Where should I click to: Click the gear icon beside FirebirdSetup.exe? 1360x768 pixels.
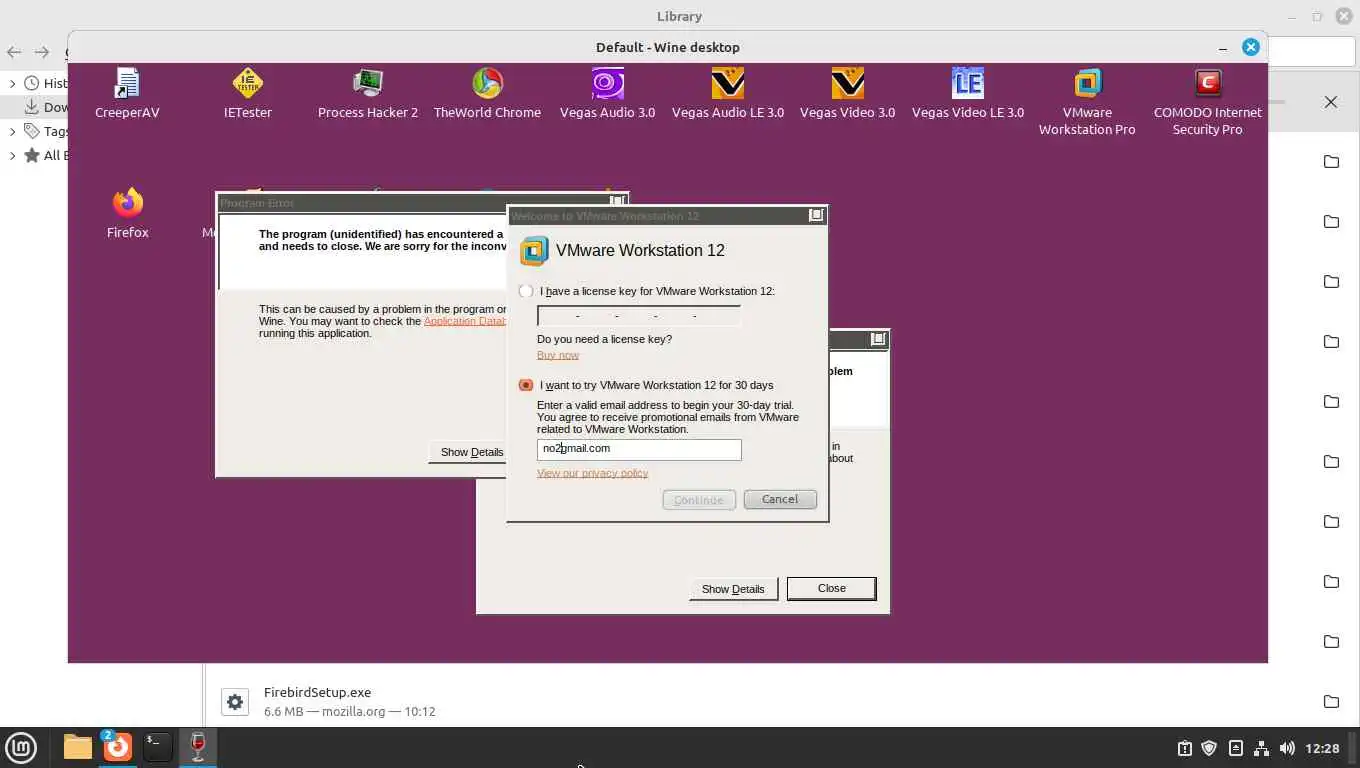tap(235, 702)
